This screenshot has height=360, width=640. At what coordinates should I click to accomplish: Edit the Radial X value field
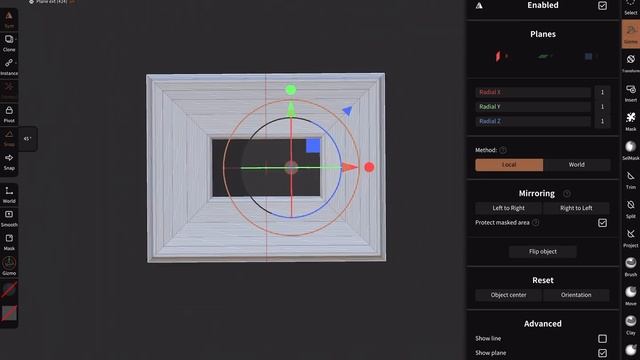click(602, 92)
